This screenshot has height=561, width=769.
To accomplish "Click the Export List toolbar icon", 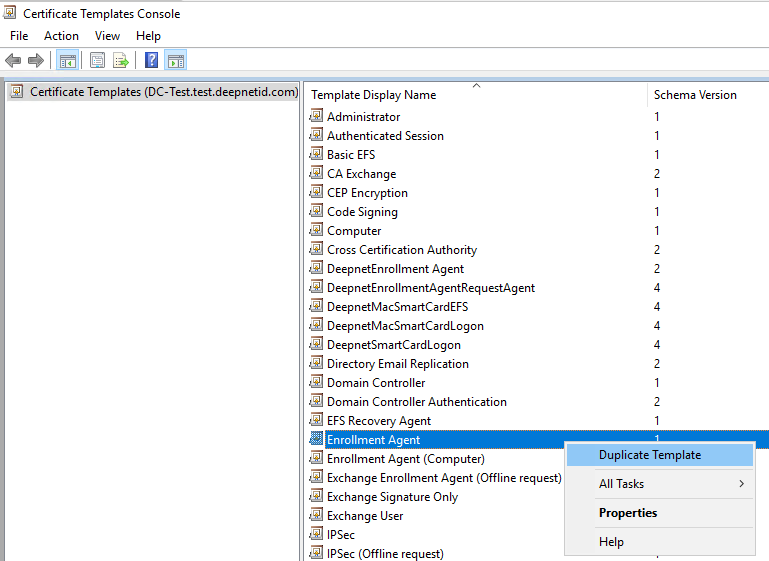I will coord(121,60).
